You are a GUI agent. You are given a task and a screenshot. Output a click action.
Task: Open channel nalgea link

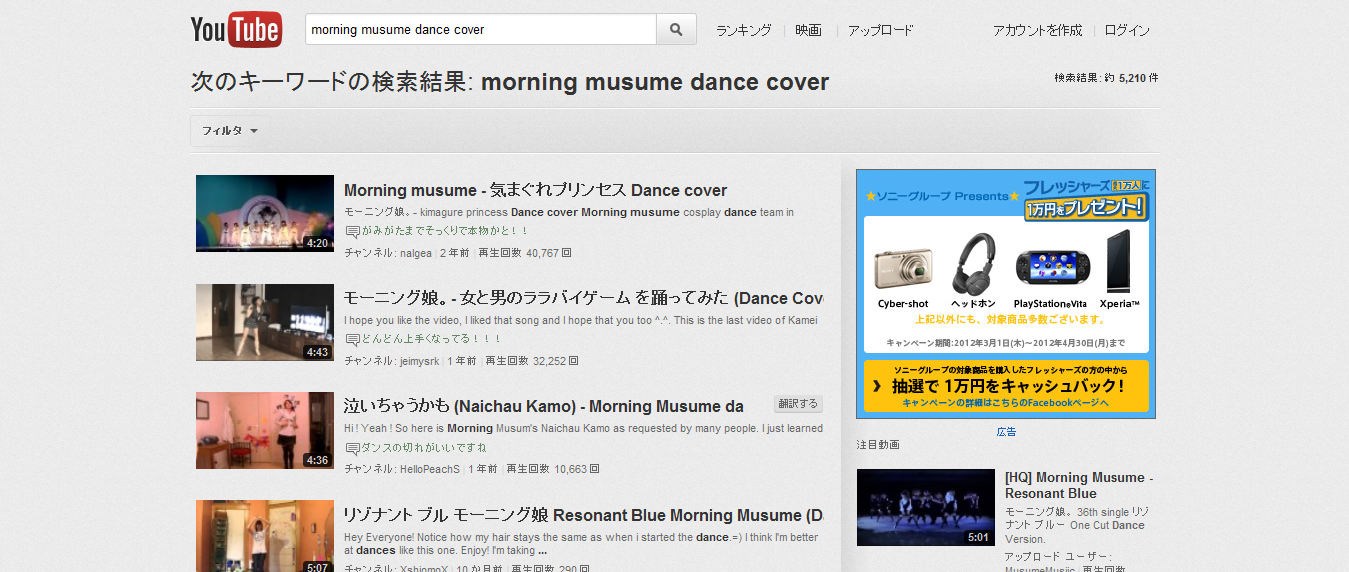click(x=415, y=253)
